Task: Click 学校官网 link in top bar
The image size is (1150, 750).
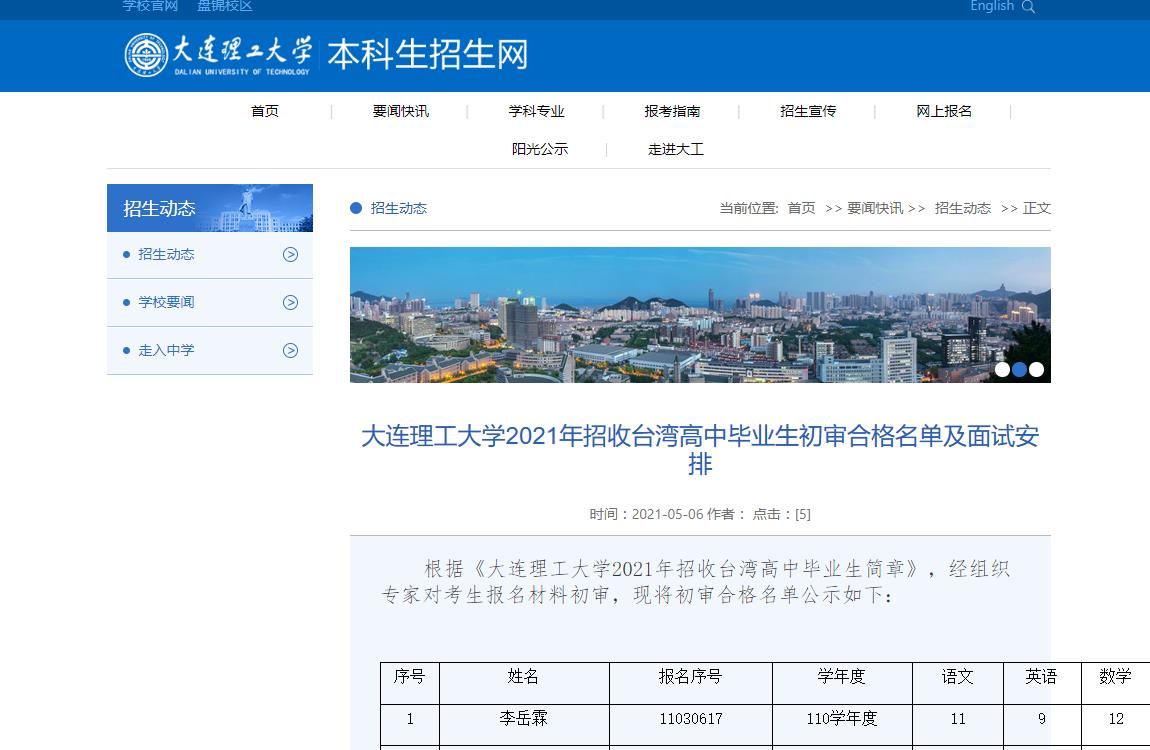Action: pyautogui.click(x=150, y=7)
